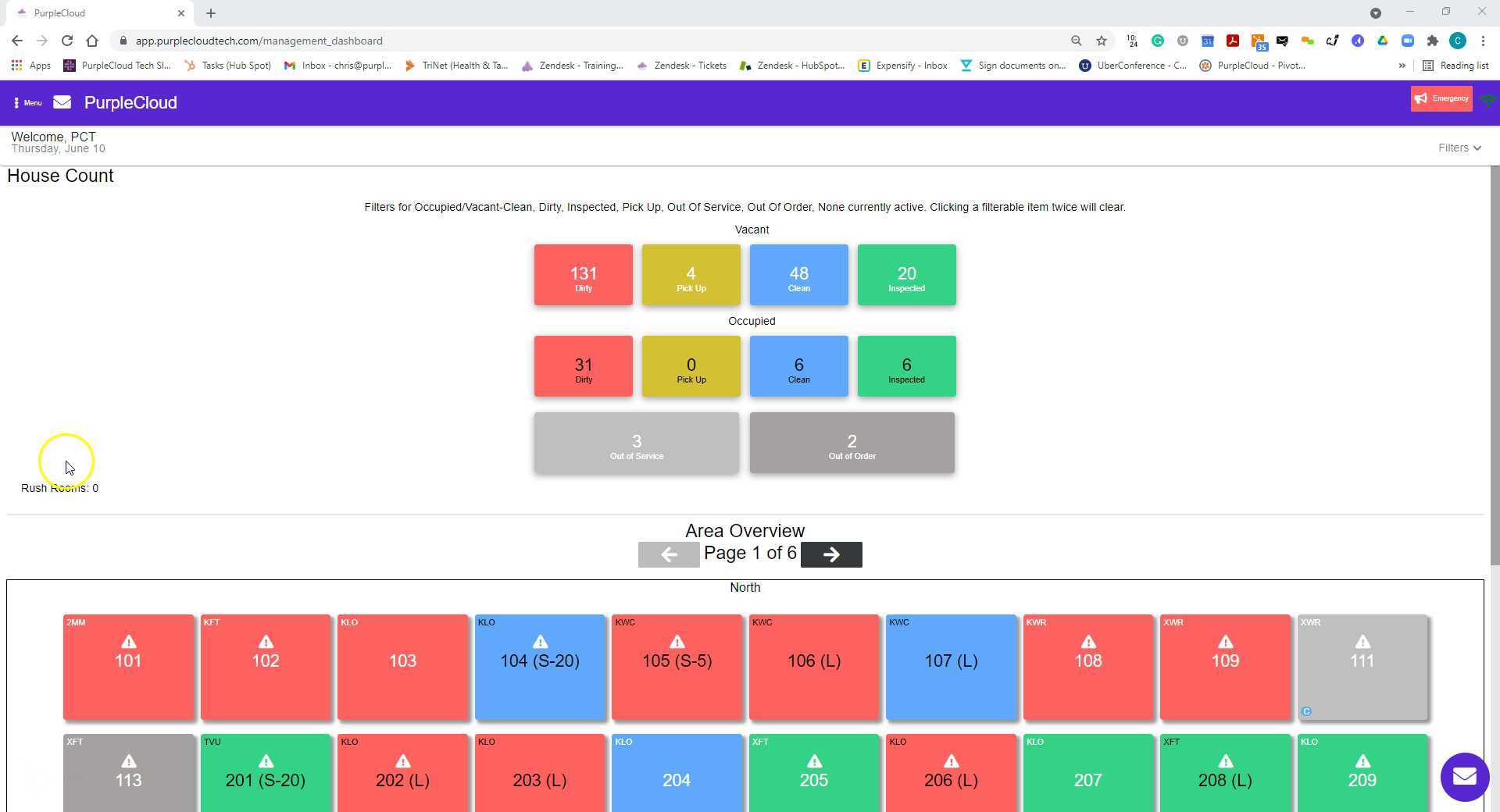Toggle the Out of Service filter tile
This screenshot has width=1500, height=812.
pos(636,443)
